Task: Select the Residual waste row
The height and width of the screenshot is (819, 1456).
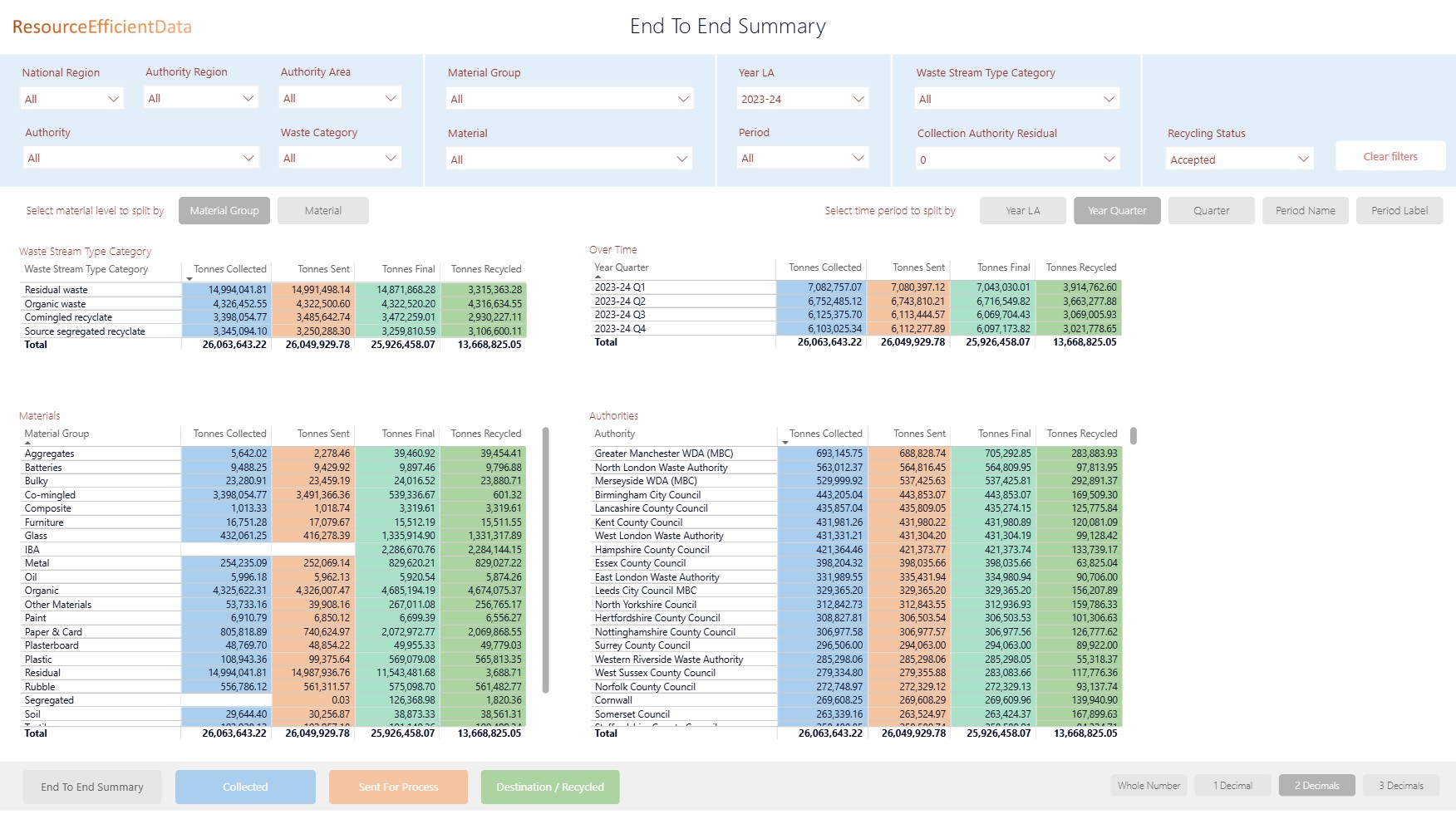Action: [x=57, y=290]
